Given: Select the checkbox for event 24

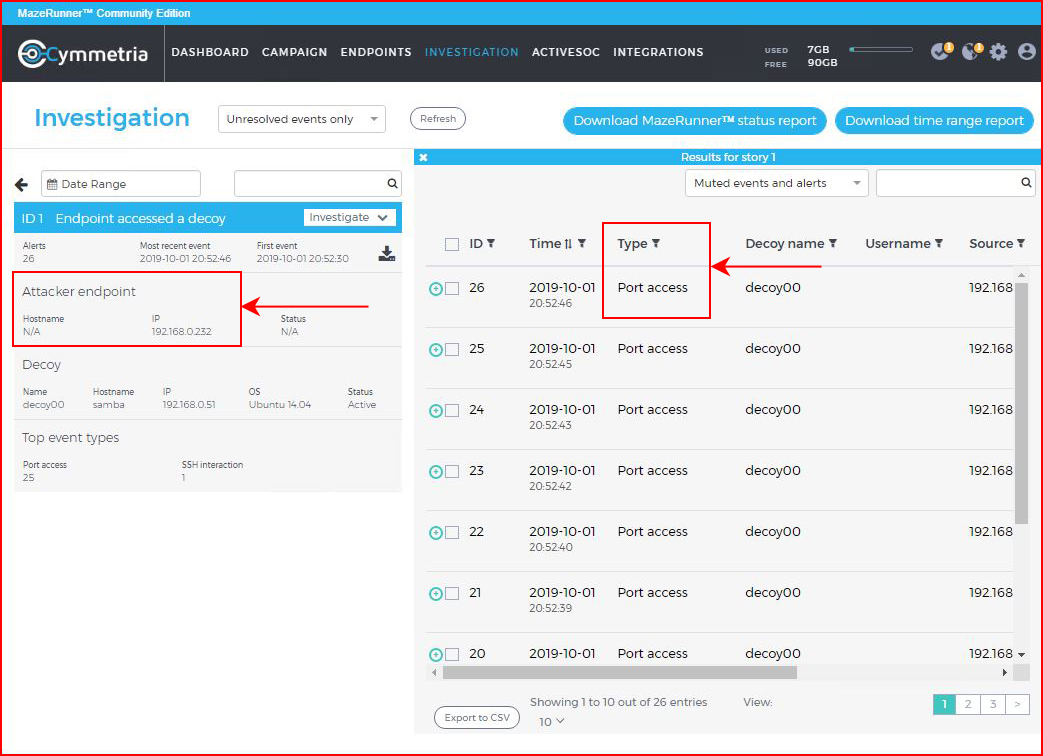Looking at the screenshot, I should [452, 411].
